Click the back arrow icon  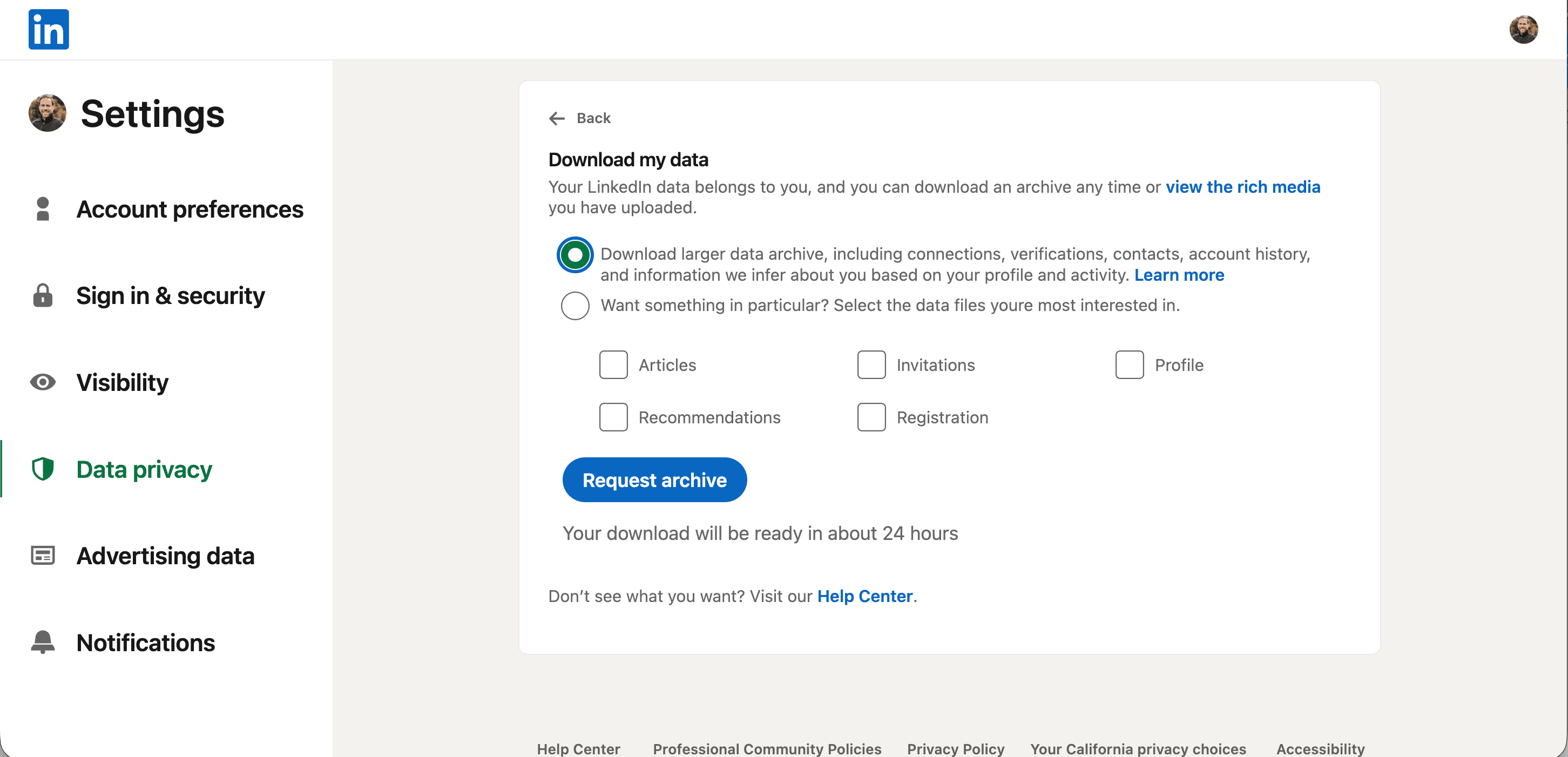click(x=557, y=118)
